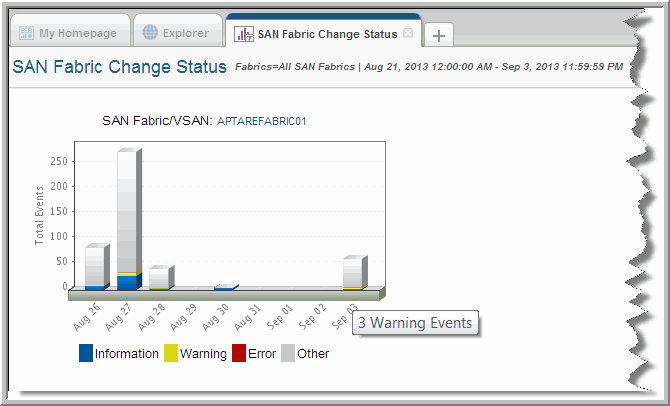Click the blue Information legend swatch
This screenshot has width=670, height=406.
85,353
